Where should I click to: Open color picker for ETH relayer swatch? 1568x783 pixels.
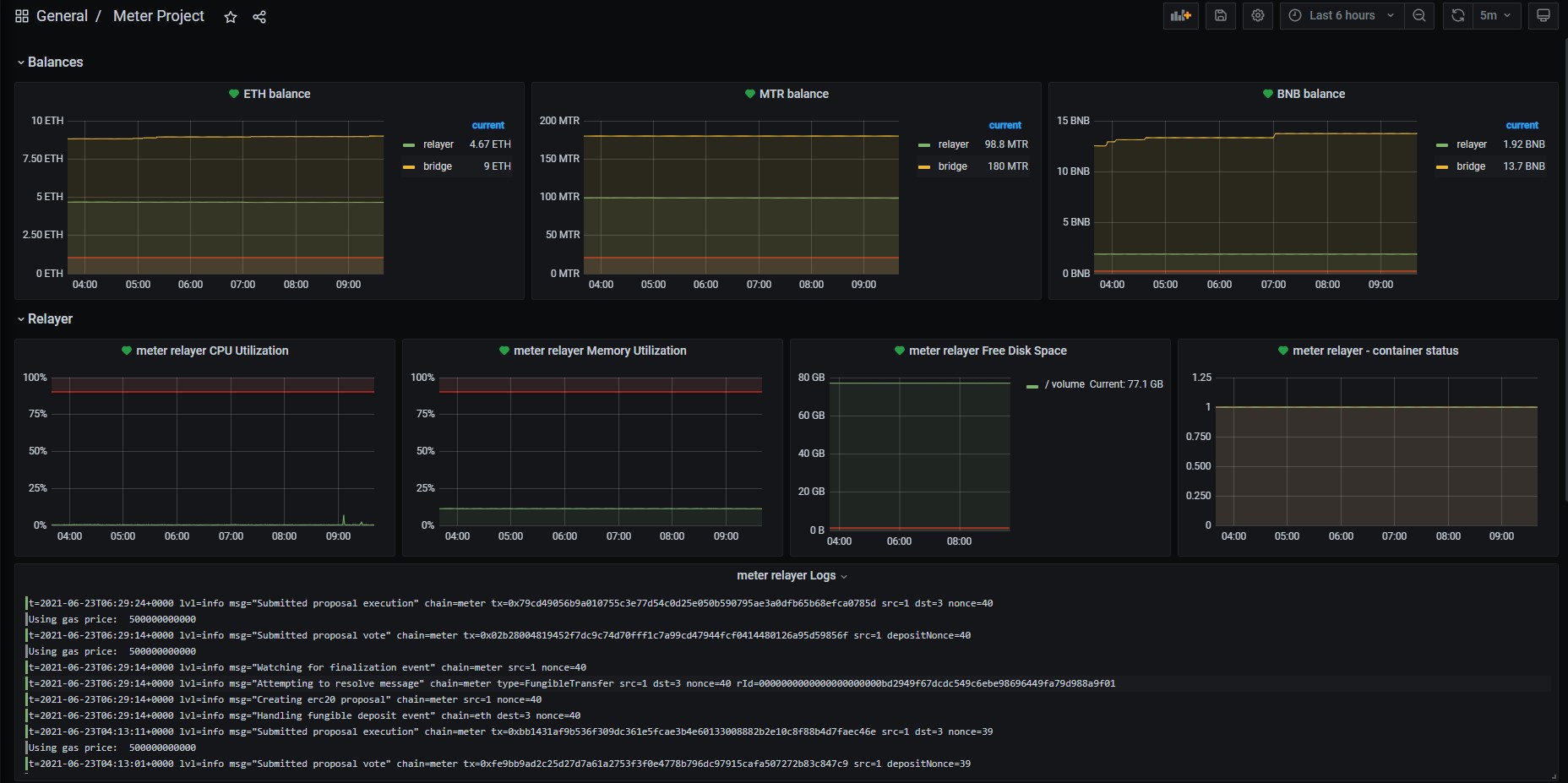coord(409,145)
